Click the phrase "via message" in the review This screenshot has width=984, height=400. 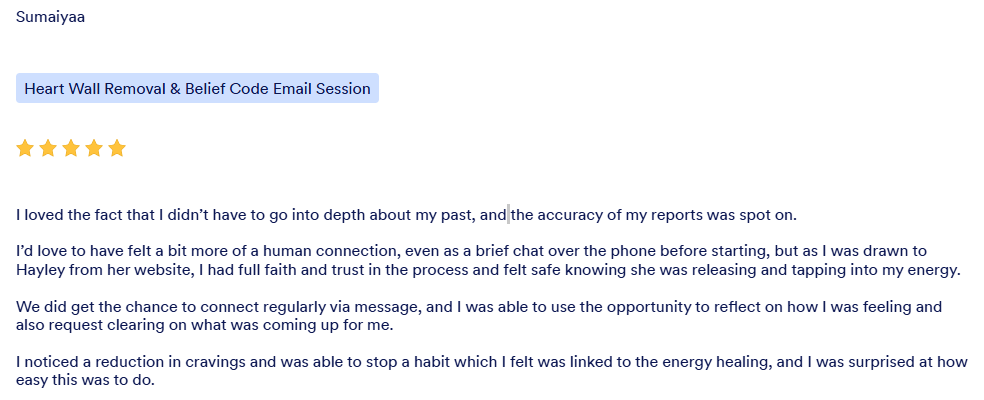[x=359, y=307]
